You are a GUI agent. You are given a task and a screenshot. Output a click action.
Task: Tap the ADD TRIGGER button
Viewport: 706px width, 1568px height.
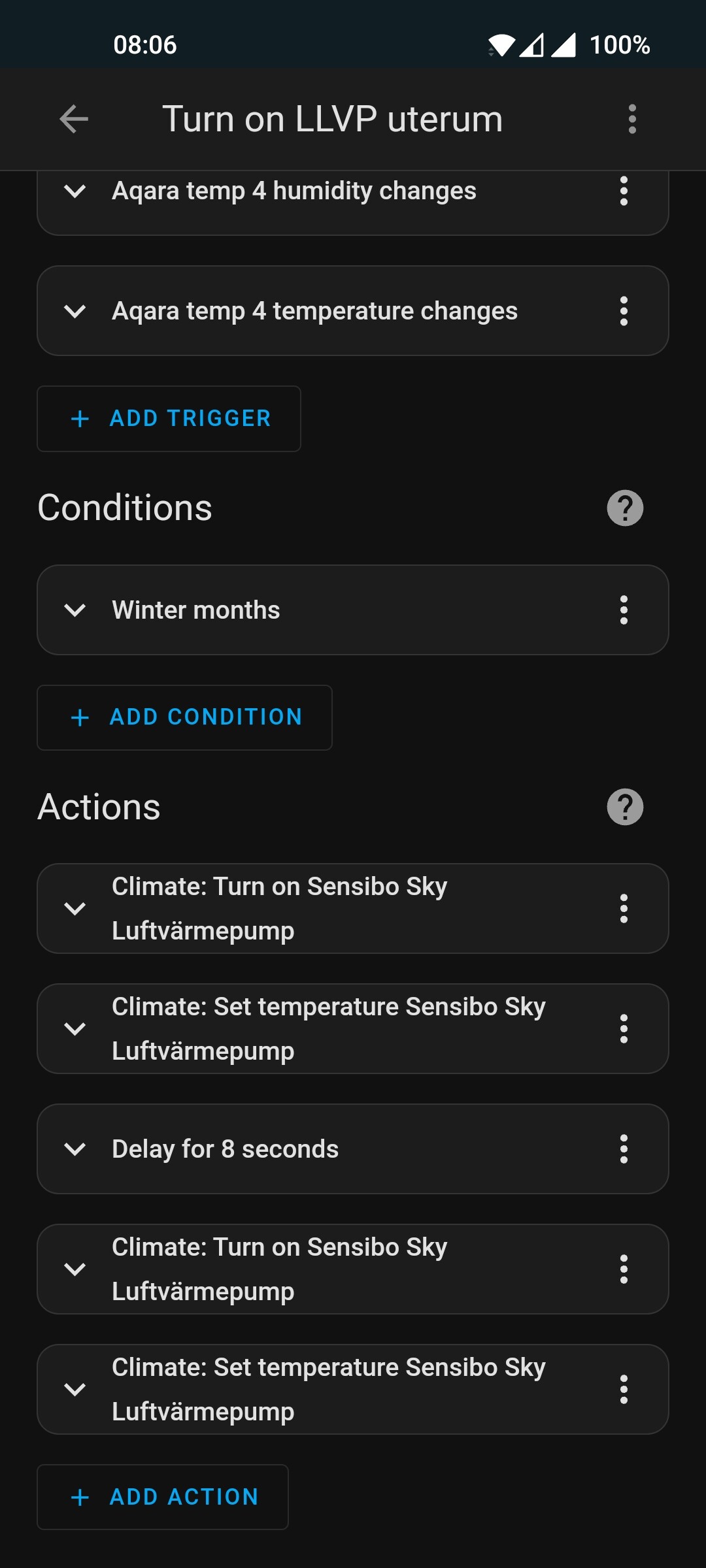pyautogui.click(x=169, y=419)
